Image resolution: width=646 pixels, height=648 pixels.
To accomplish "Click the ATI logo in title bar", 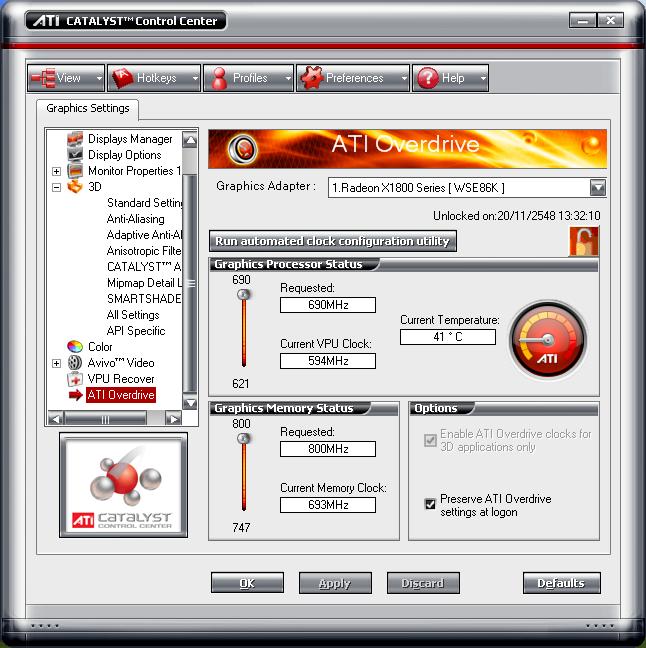I will [x=46, y=21].
